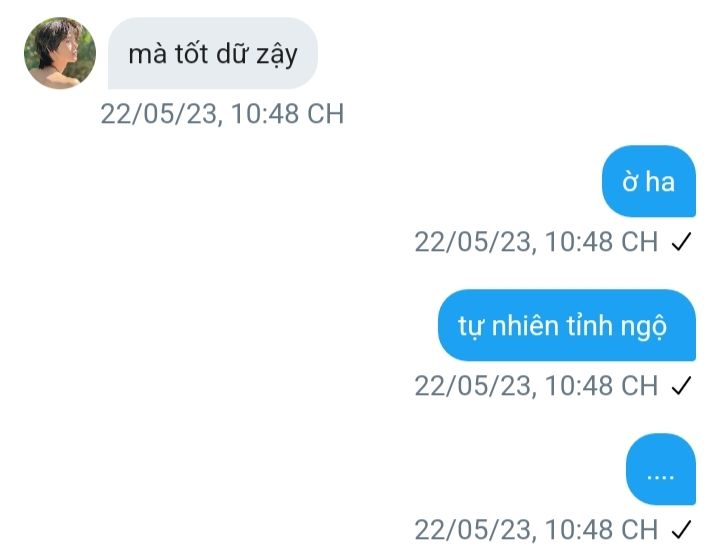This screenshot has width=720, height=556.
Task: Click the word 'tự' in the sent message
Action: pos(470,327)
